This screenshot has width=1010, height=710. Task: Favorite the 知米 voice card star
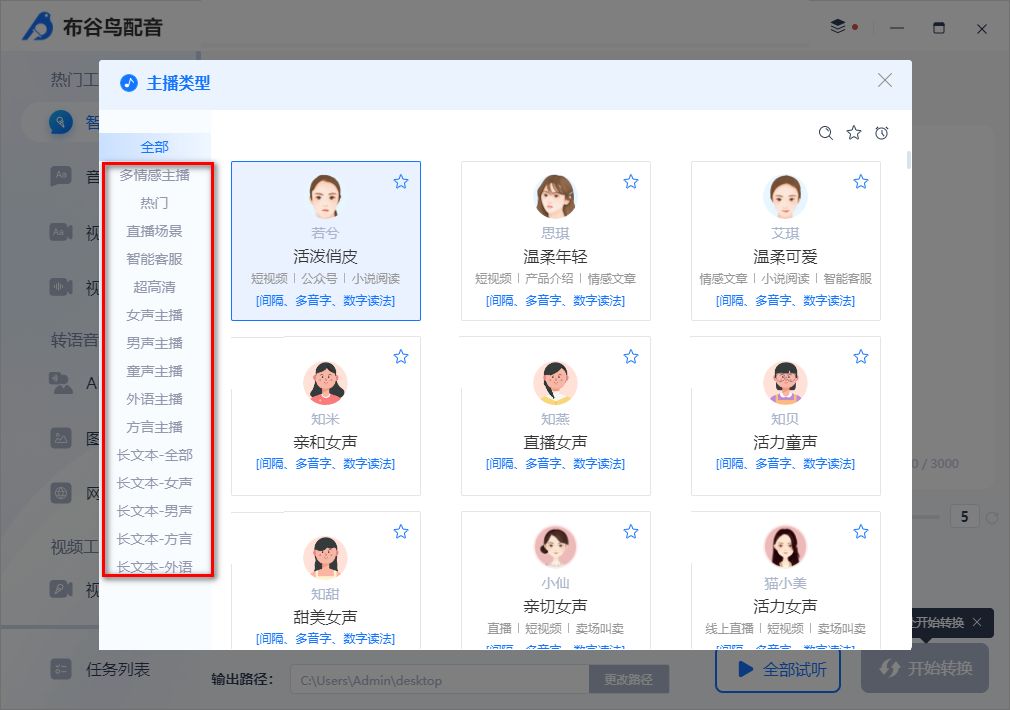point(401,356)
